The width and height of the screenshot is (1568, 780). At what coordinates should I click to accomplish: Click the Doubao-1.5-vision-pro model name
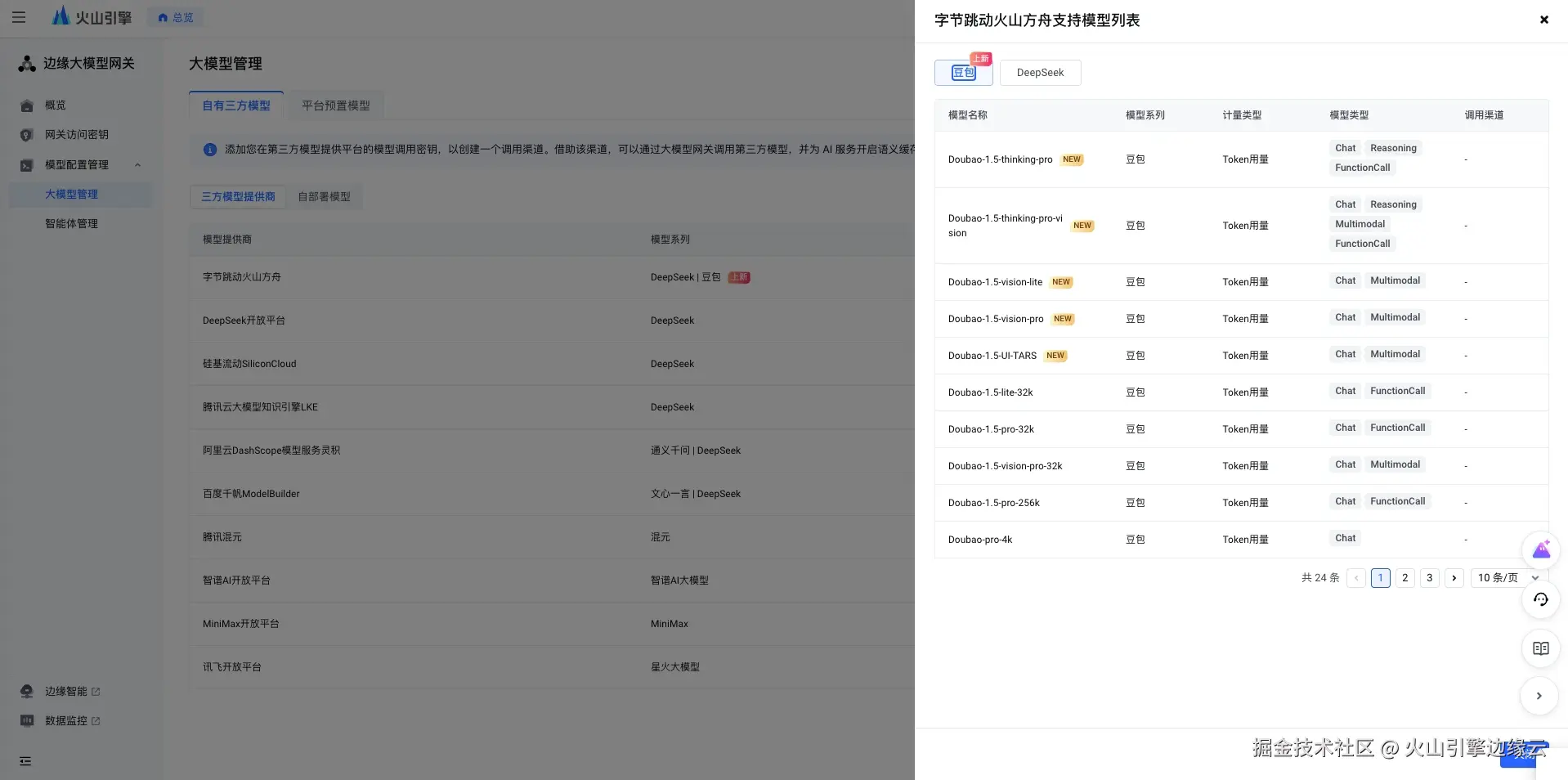coord(996,319)
